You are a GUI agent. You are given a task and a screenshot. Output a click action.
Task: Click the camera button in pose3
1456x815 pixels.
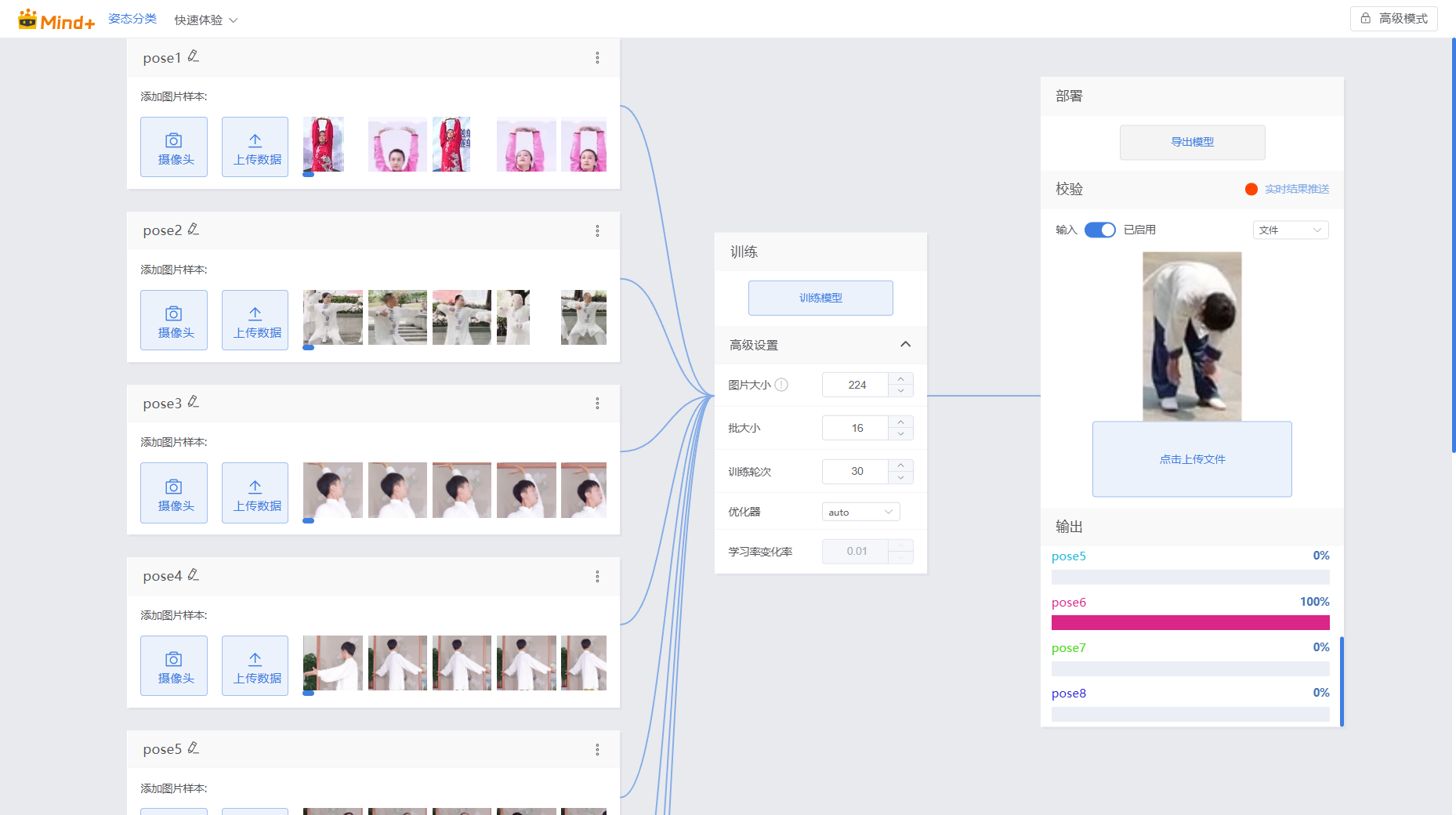(174, 493)
